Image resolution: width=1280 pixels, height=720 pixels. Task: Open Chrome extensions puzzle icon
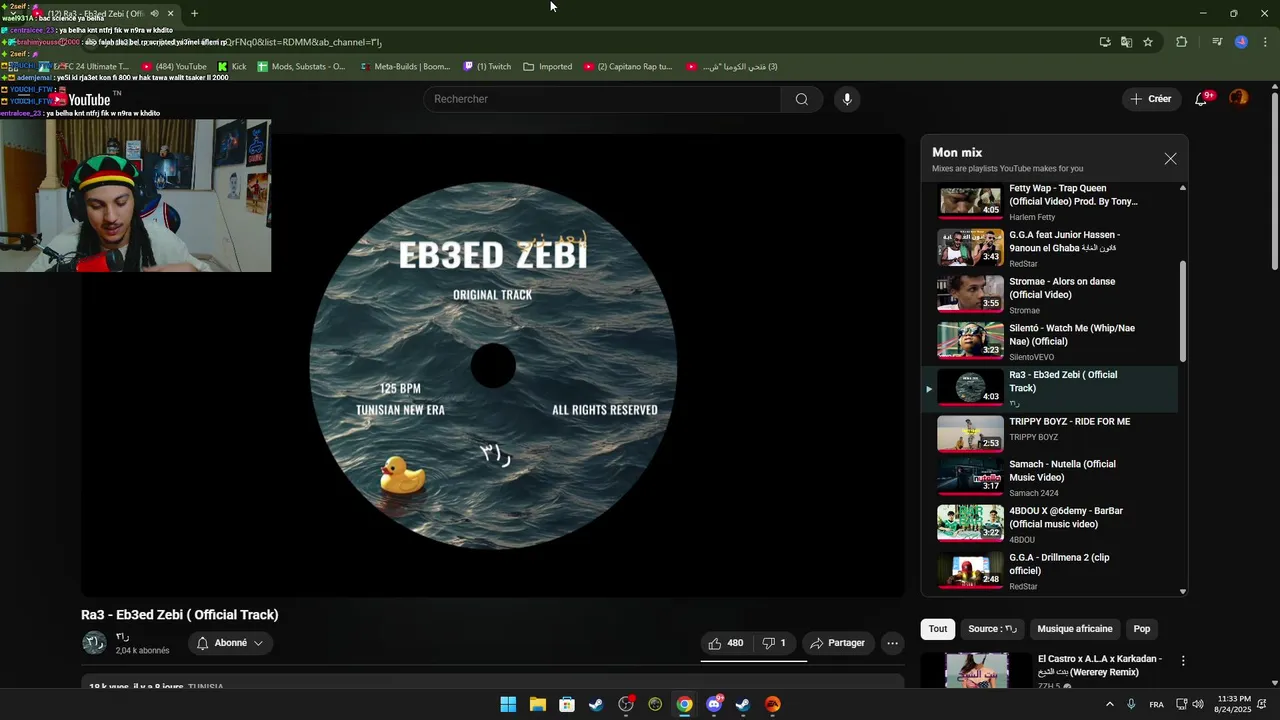1181,42
